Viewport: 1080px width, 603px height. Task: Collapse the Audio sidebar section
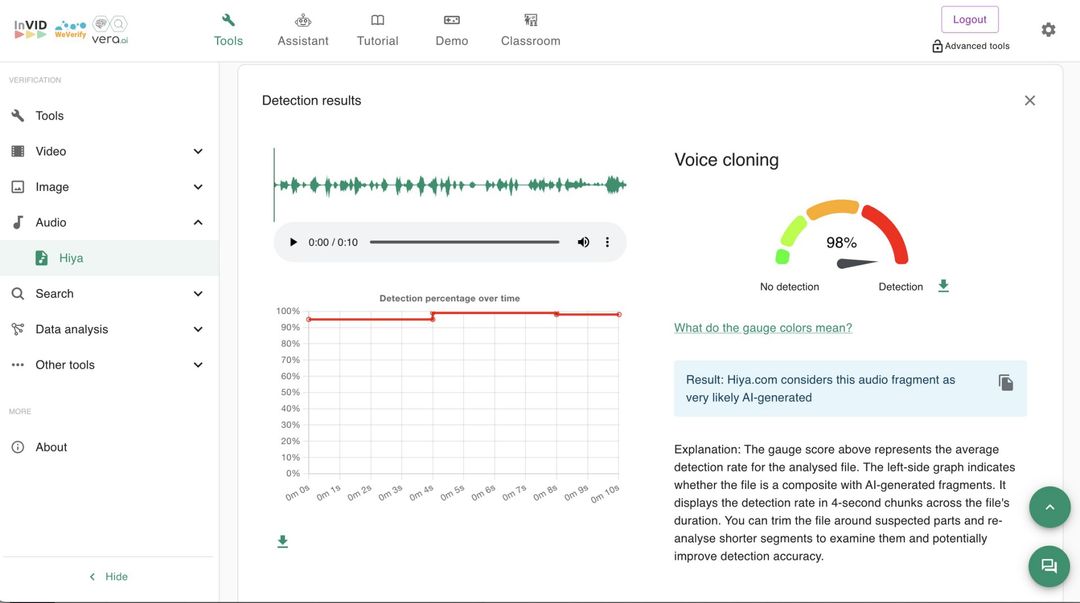tap(198, 222)
